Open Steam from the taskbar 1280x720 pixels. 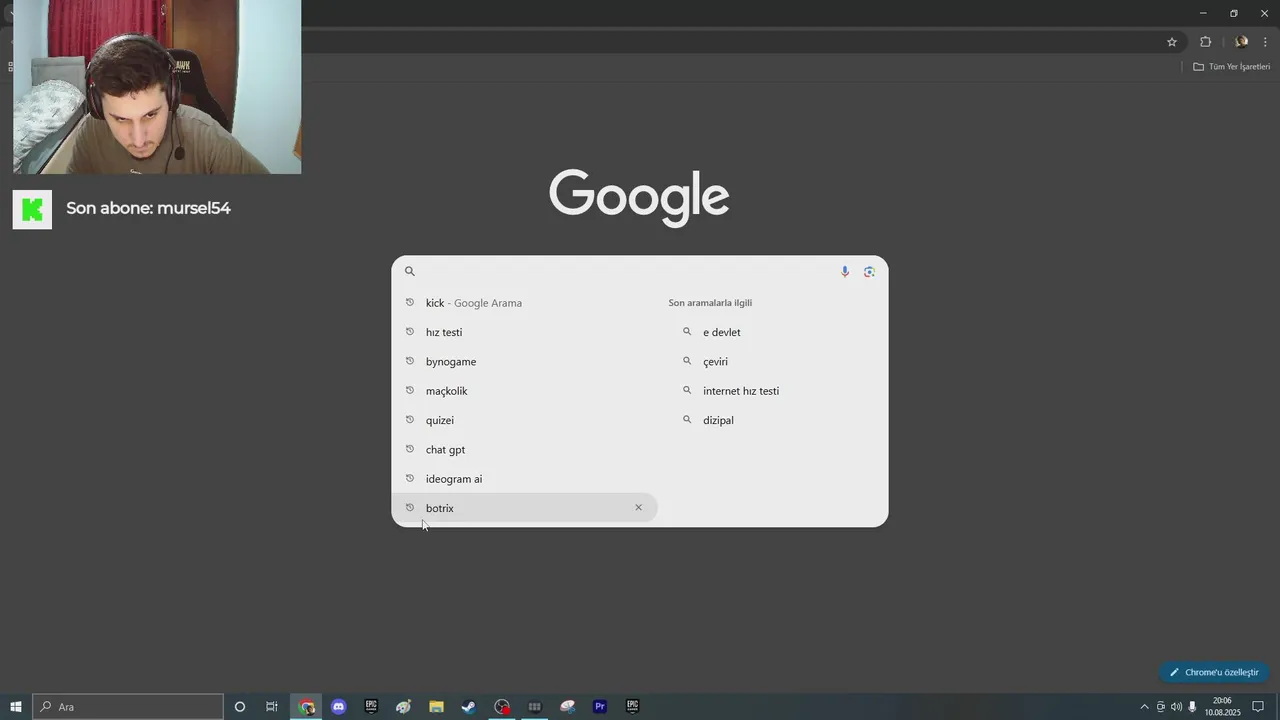[469, 707]
